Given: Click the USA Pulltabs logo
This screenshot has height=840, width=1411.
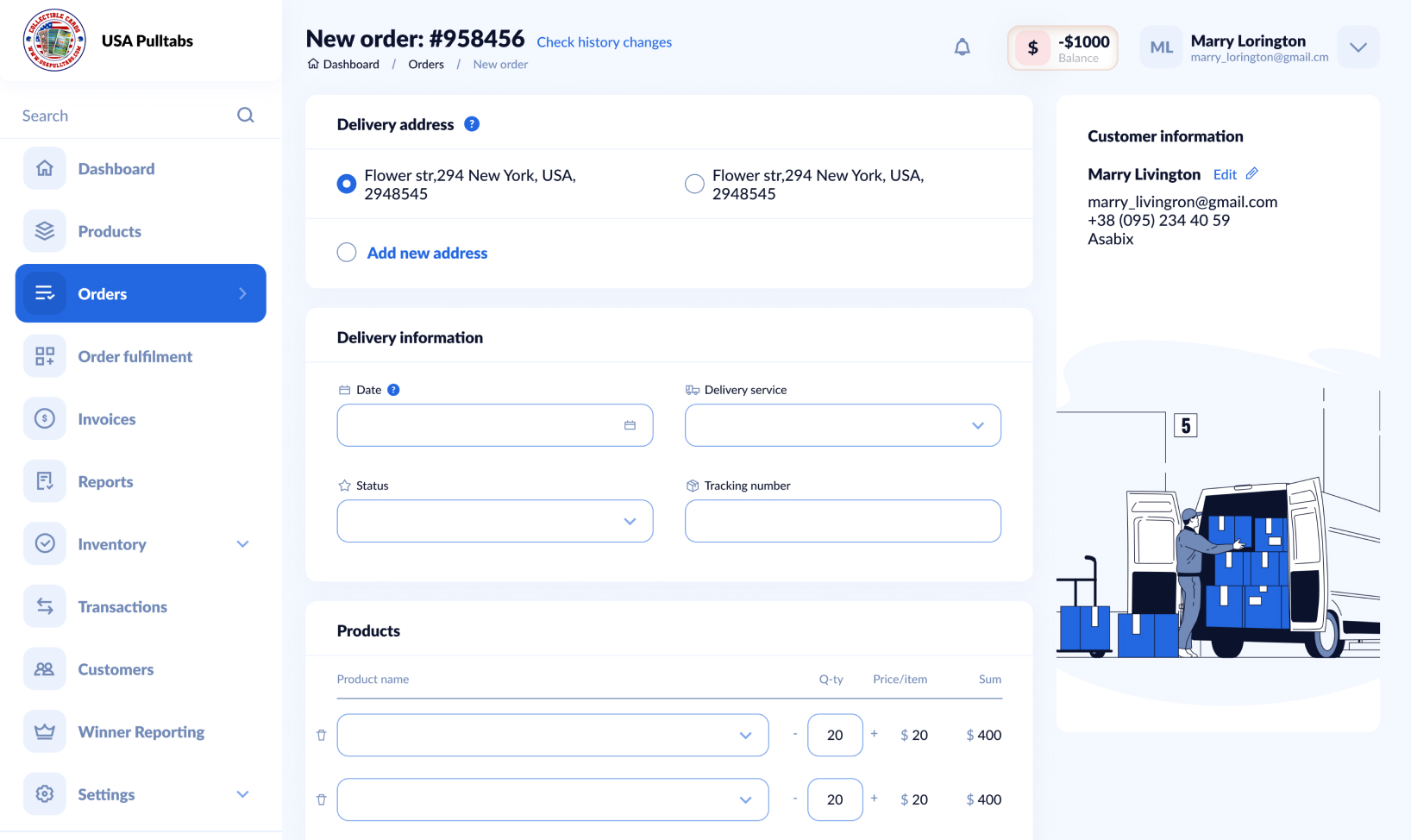Looking at the screenshot, I should [x=53, y=40].
